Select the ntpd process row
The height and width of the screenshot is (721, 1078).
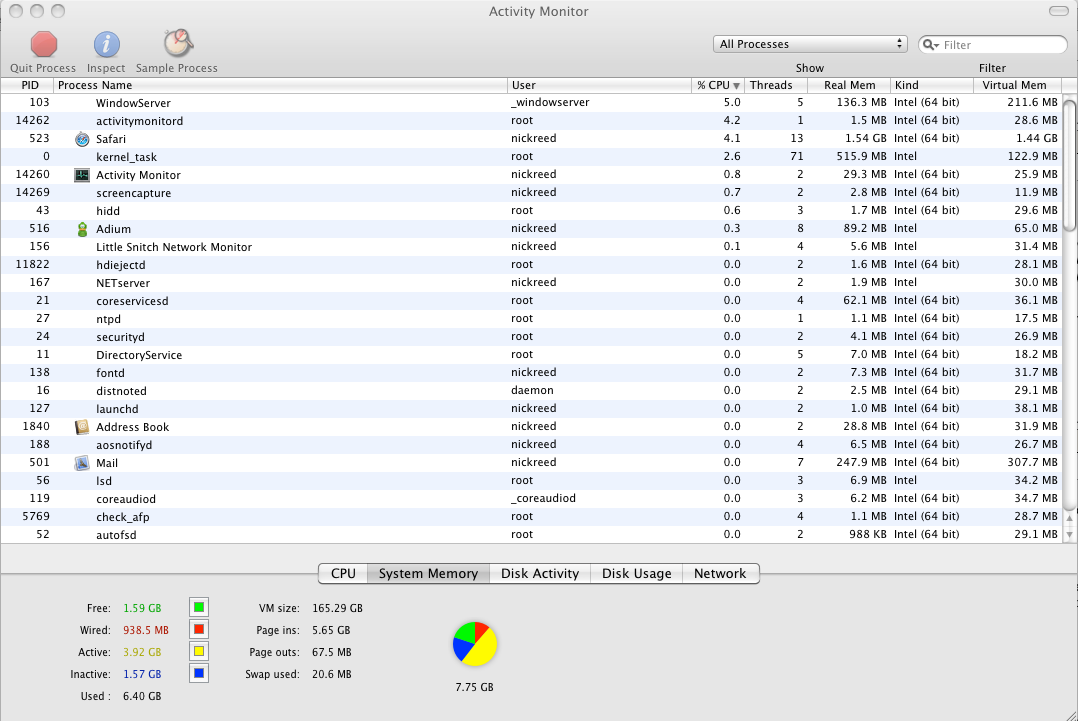pyautogui.click(x=531, y=319)
